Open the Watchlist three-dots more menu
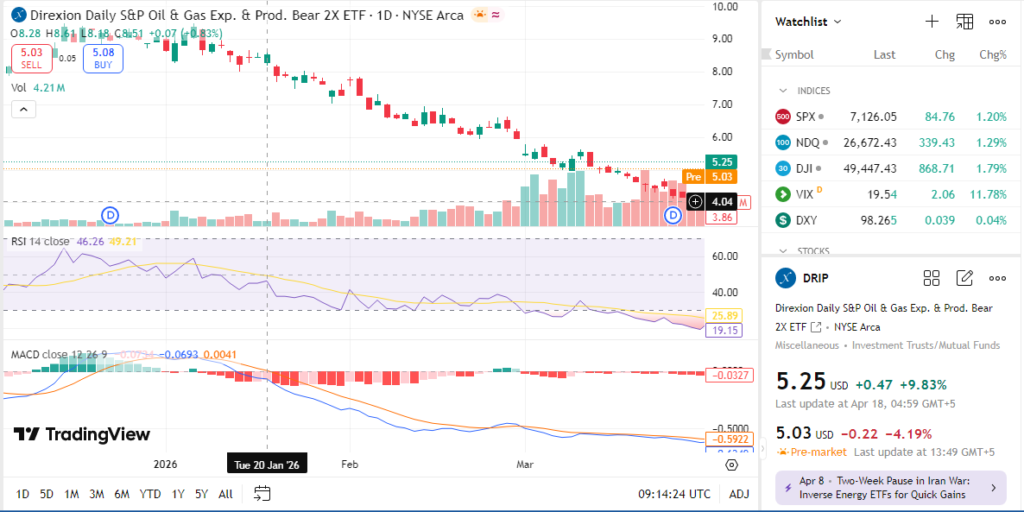The image size is (1024, 512). (997, 21)
